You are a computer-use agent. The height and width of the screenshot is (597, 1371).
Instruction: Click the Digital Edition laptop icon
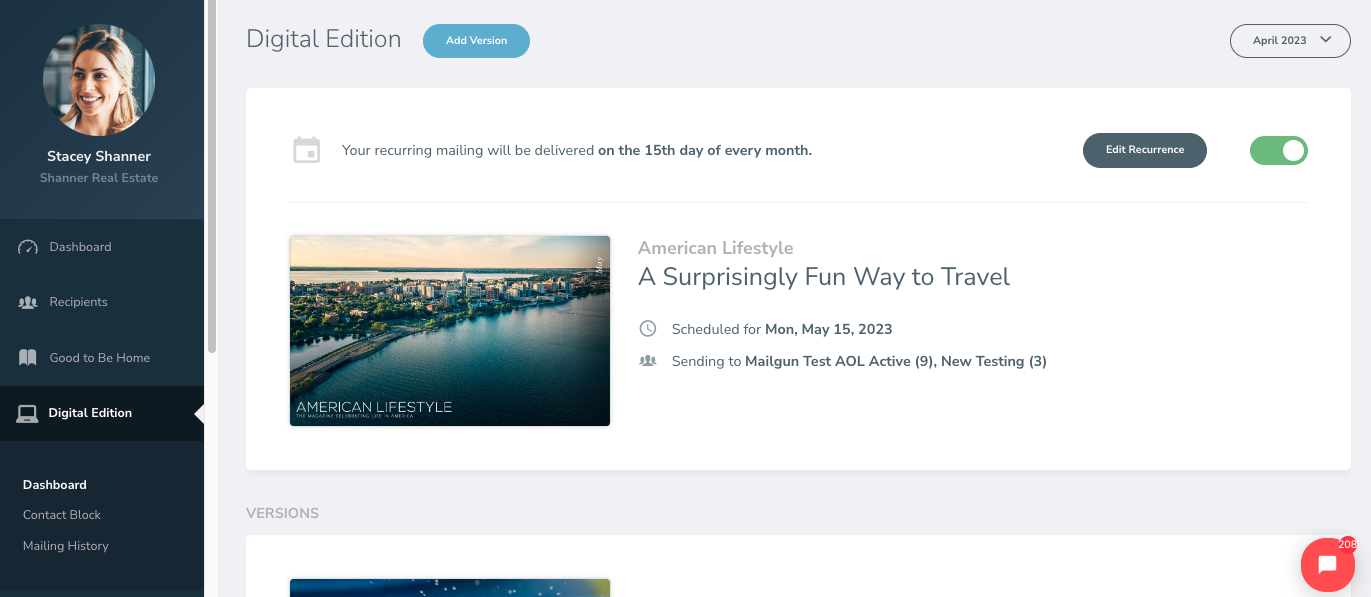pyautogui.click(x=28, y=413)
